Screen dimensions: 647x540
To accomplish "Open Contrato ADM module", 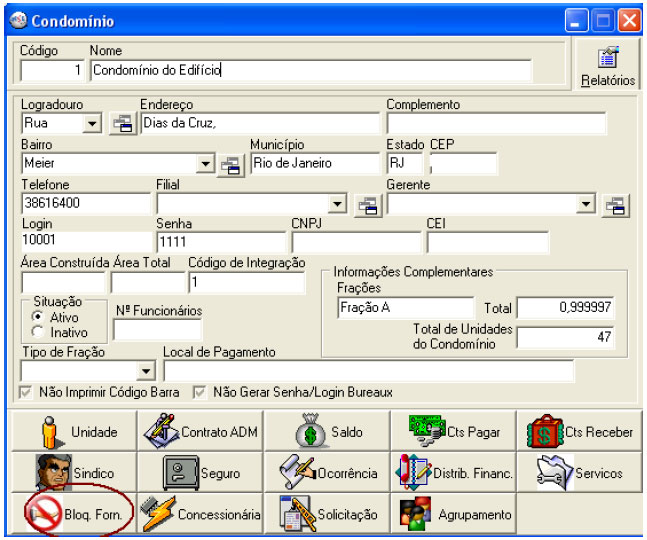I will pyautogui.click(x=200, y=431).
